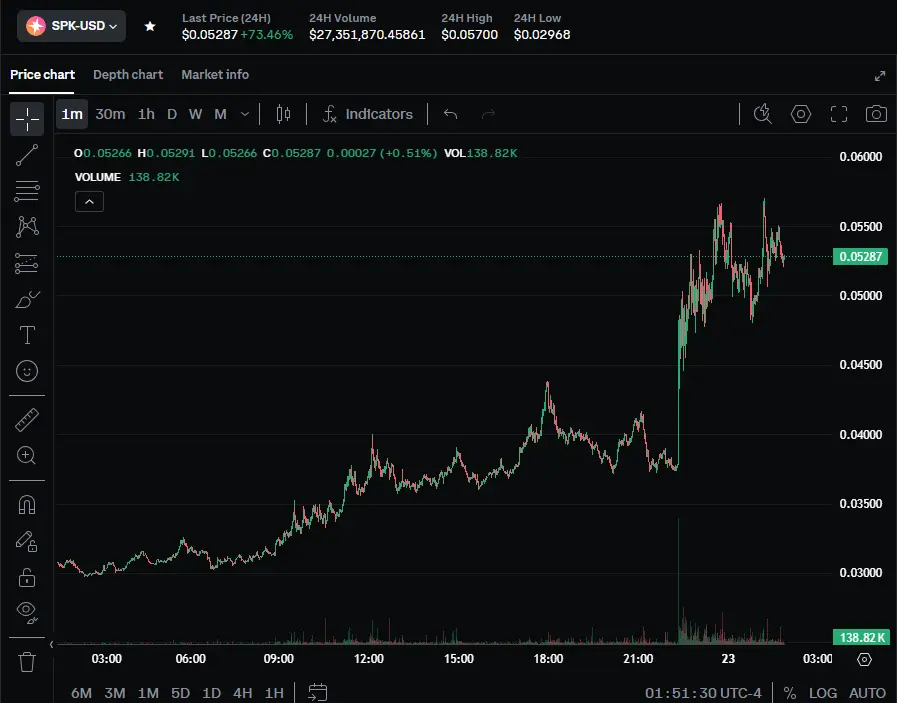Click the 138.82 K volume axis label
Viewport: 897px width, 703px height.
tap(861, 637)
